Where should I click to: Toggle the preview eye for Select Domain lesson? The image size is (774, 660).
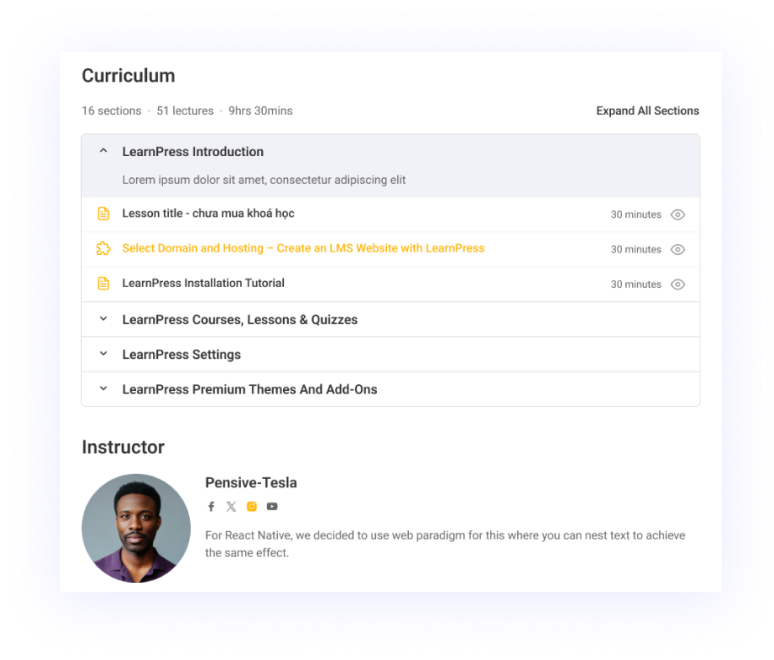[678, 250]
